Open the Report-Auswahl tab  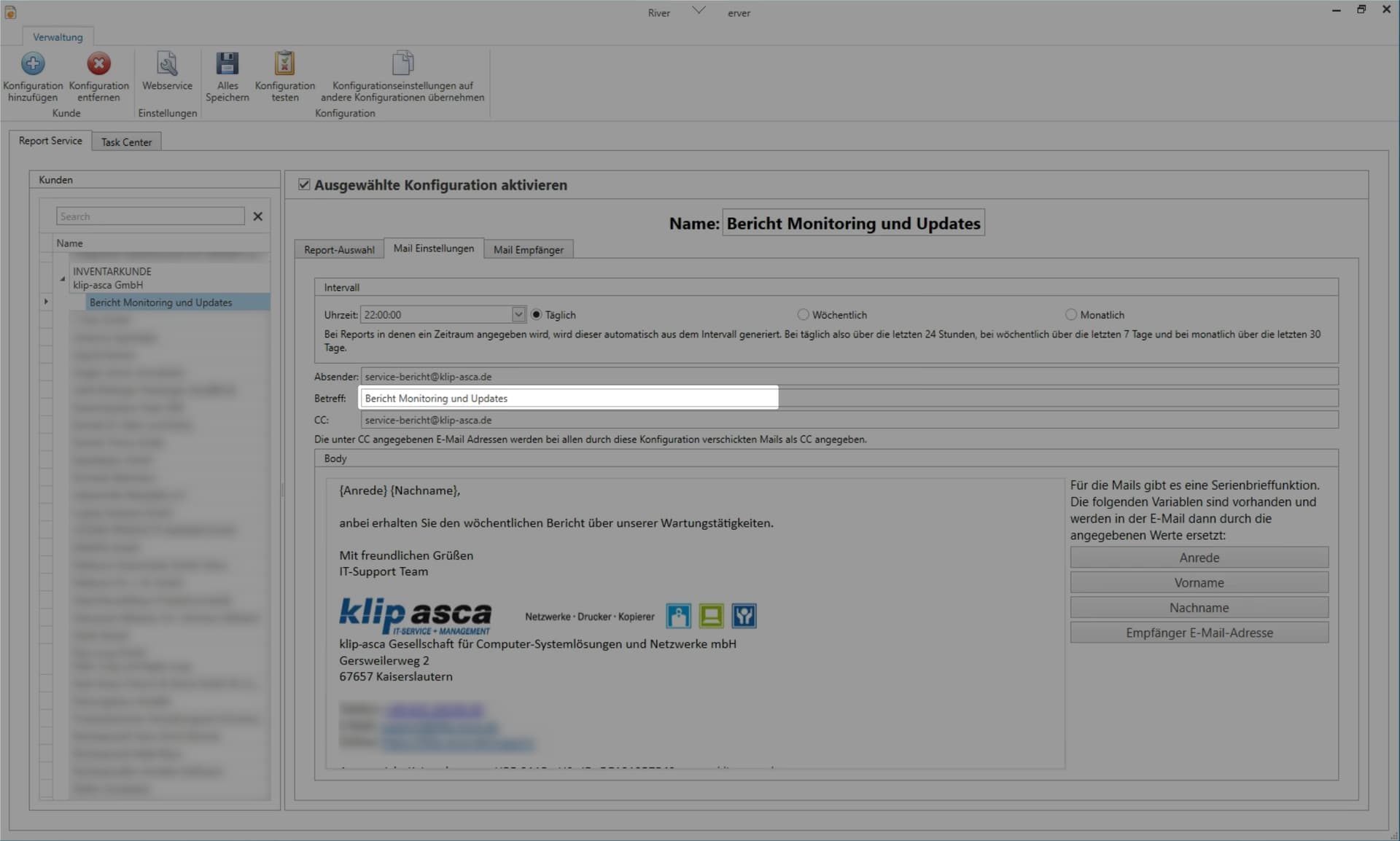tap(339, 249)
